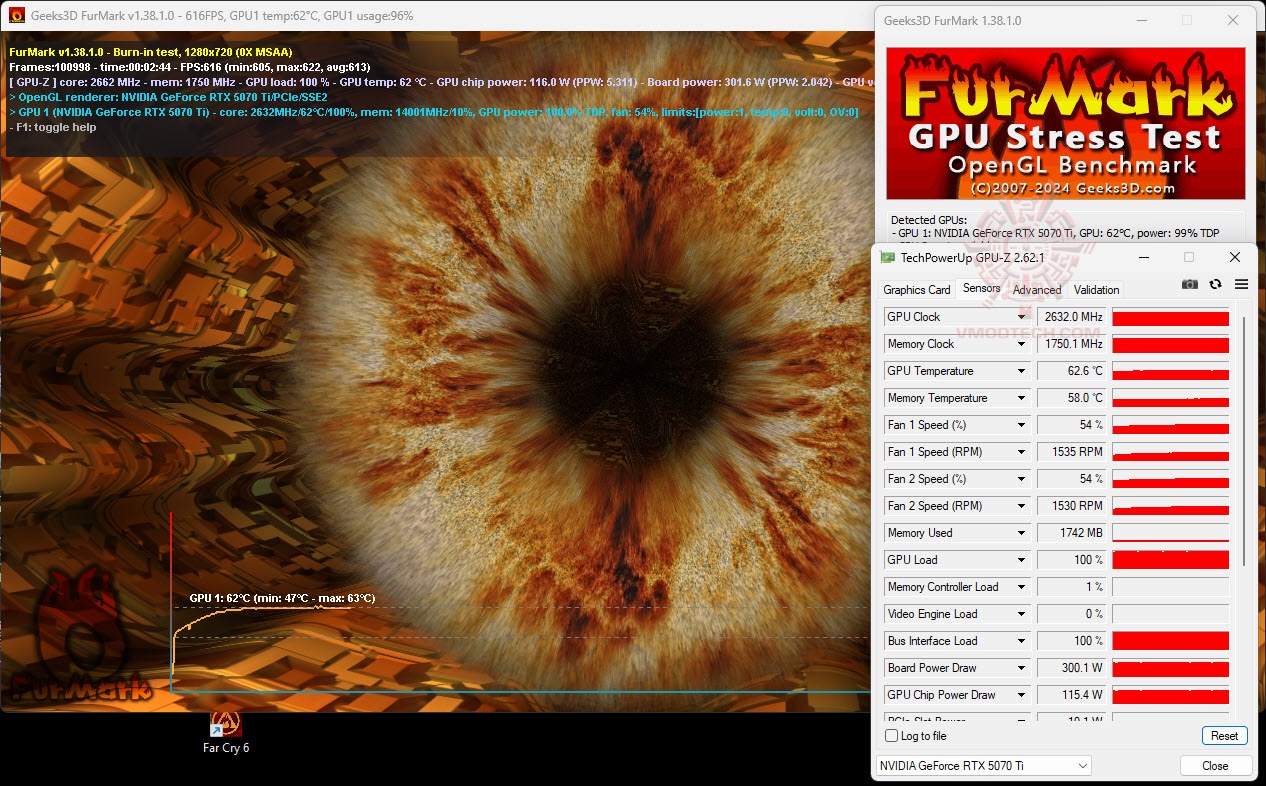The height and width of the screenshot is (786, 1266).
Task: Click the GPU Clock 2632.0 MHz value
Action: [x=1071, y=317]
